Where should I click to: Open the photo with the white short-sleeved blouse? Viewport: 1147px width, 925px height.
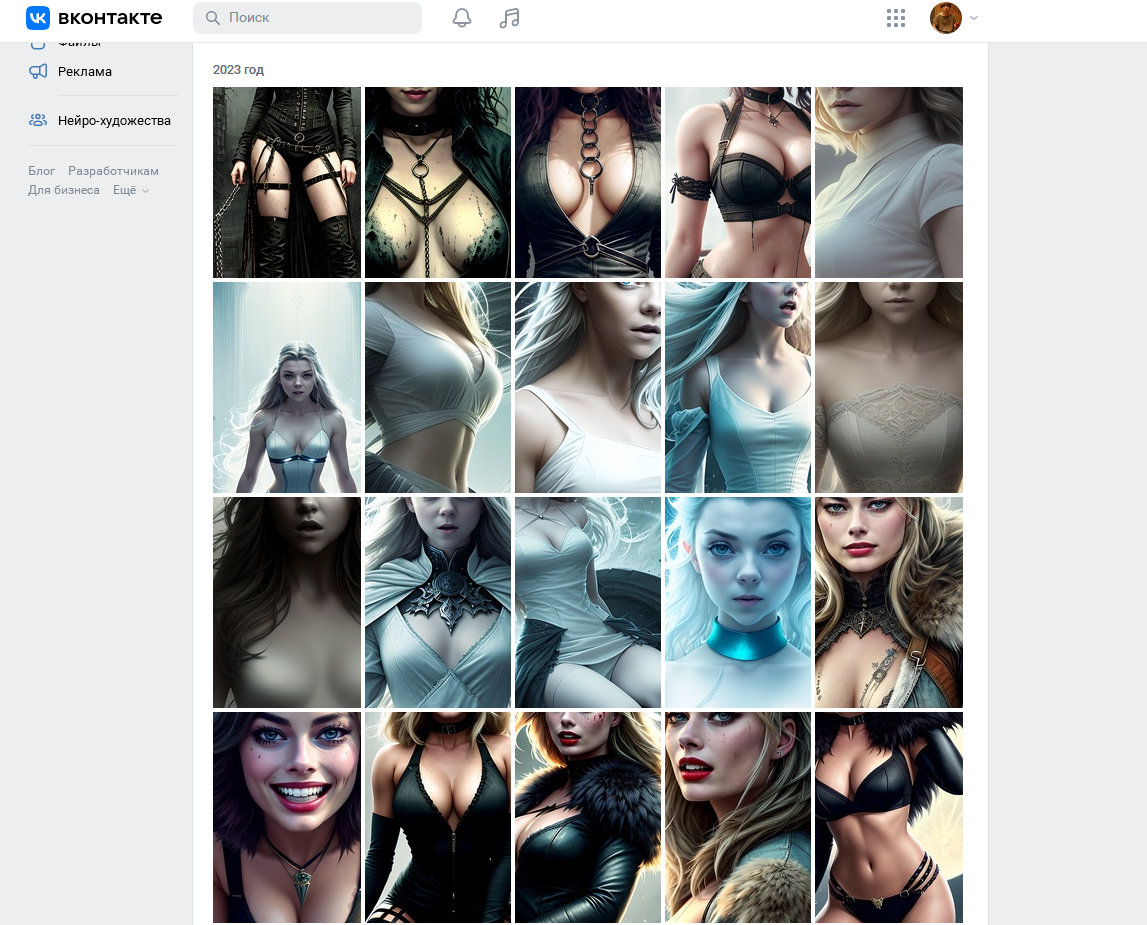click(888, 182)
